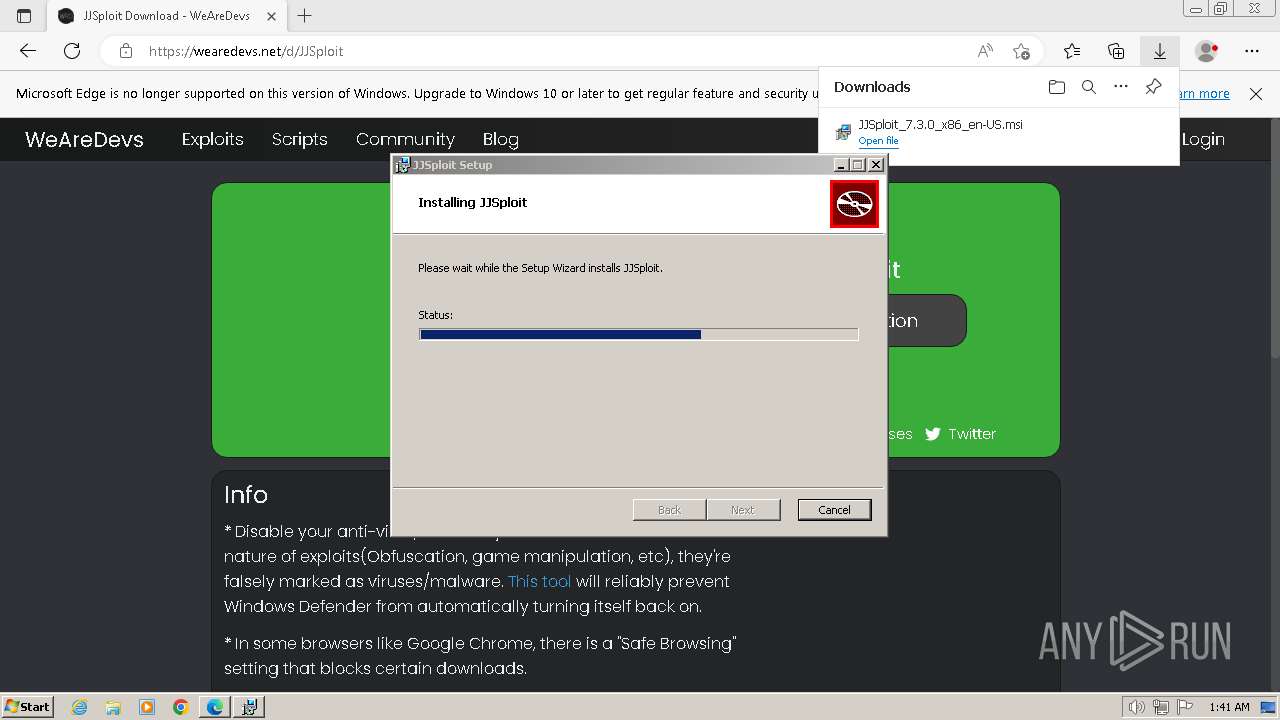Open a new browser tab
The width and height of the screenshot is (1280, 720).
coord(305,15)
